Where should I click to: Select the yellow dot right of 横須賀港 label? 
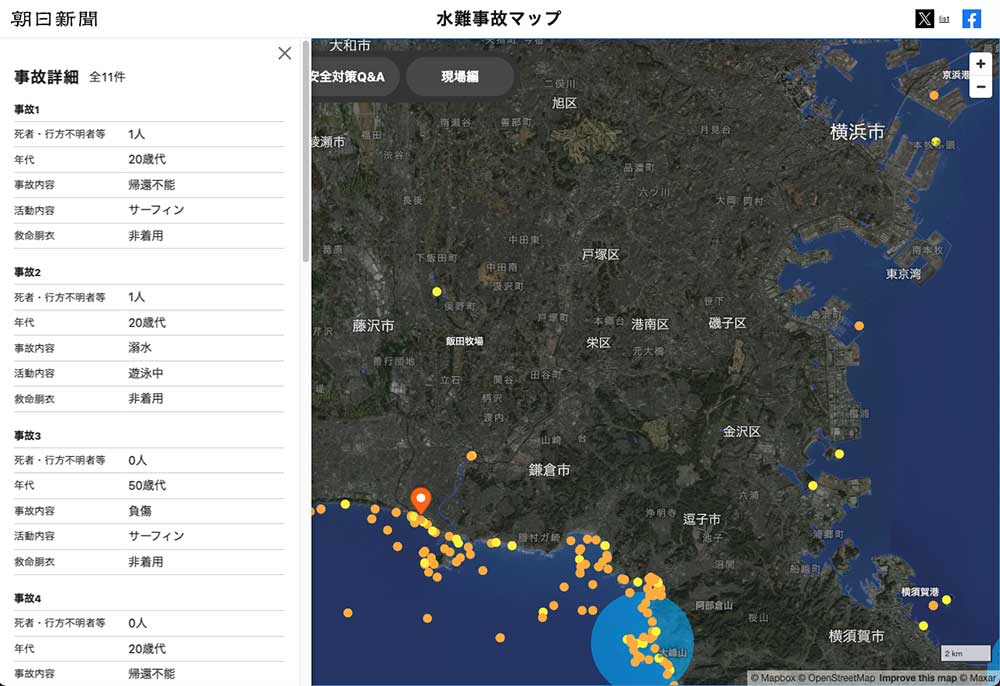[946, 600]
